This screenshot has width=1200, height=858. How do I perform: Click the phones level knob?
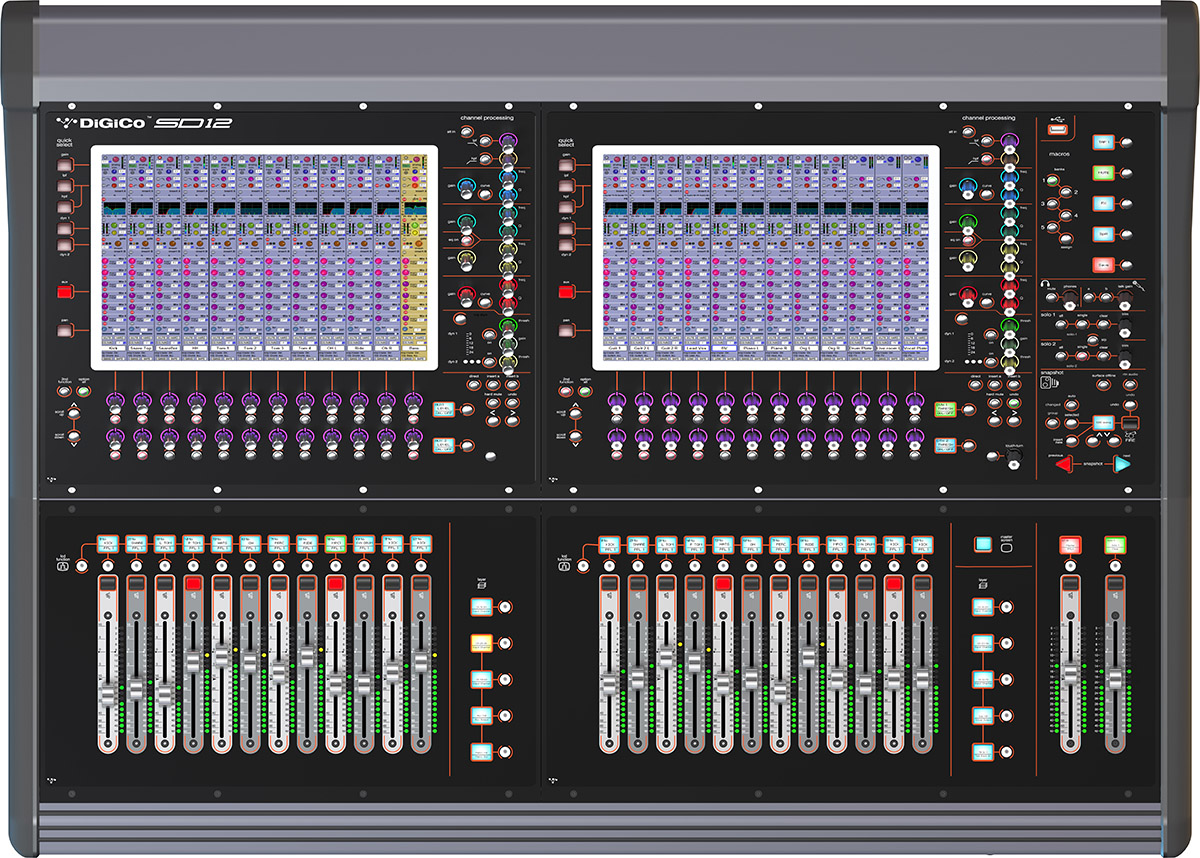click(x=1070, y=300)
